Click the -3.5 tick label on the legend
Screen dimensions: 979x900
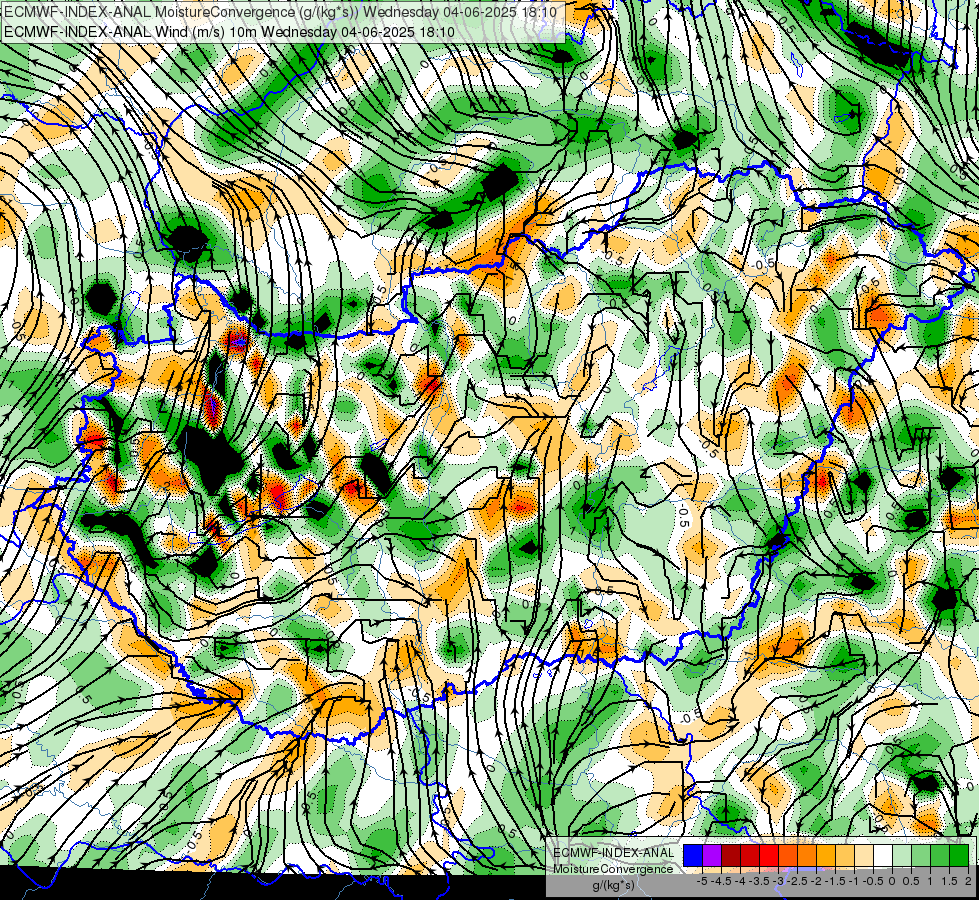point(759,881)
